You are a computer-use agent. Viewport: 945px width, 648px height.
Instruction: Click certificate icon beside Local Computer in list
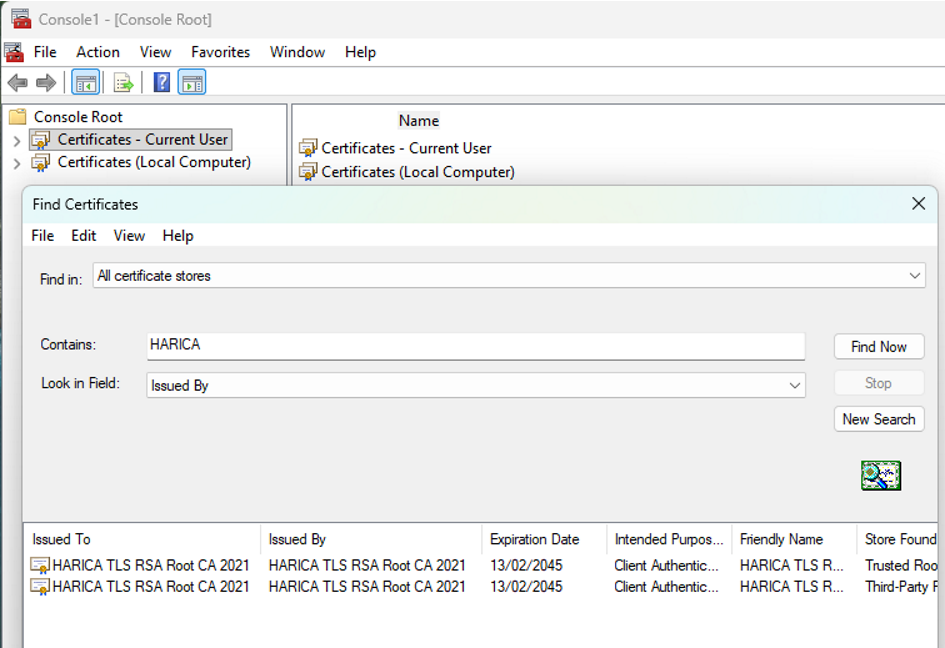tap(308, 172)
